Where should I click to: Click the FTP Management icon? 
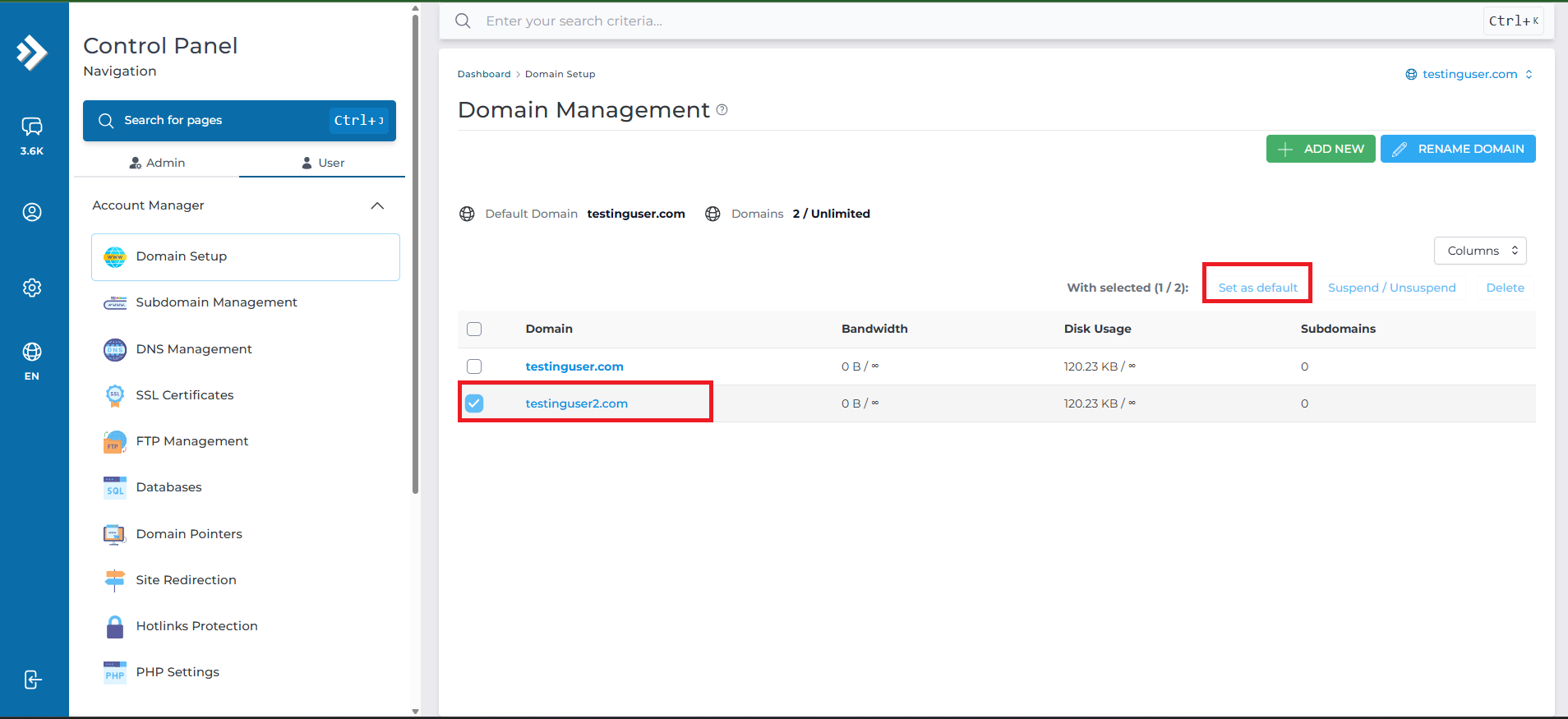point(115,442)
